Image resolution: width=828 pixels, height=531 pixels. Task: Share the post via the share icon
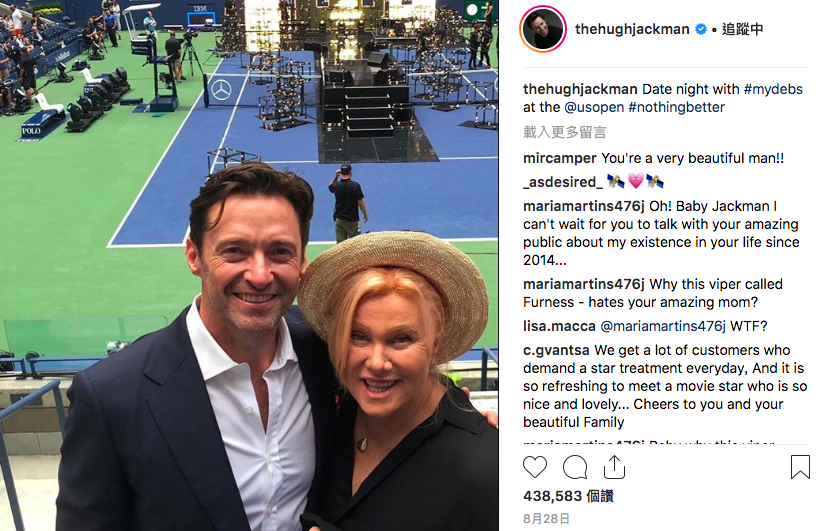(x=614, y=468)
